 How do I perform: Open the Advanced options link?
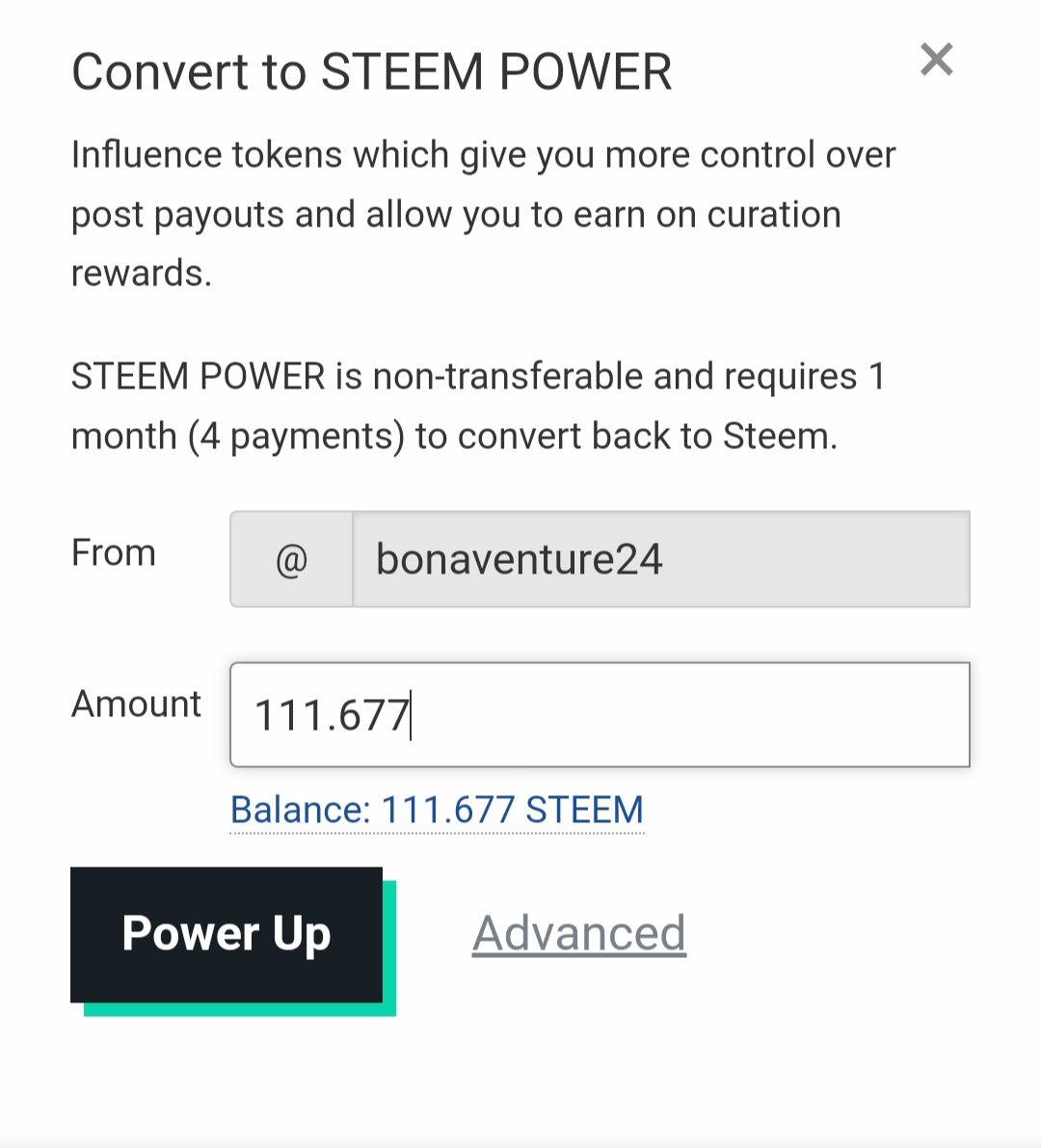pyautogui.click(x=579, y=933)
